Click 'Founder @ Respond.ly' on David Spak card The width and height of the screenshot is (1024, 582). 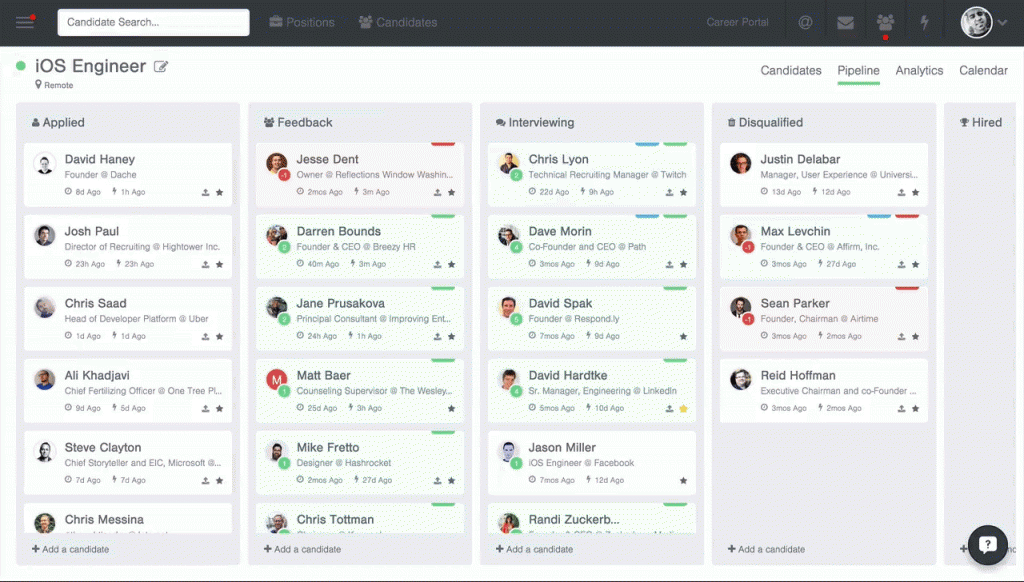tap(574, 319)
